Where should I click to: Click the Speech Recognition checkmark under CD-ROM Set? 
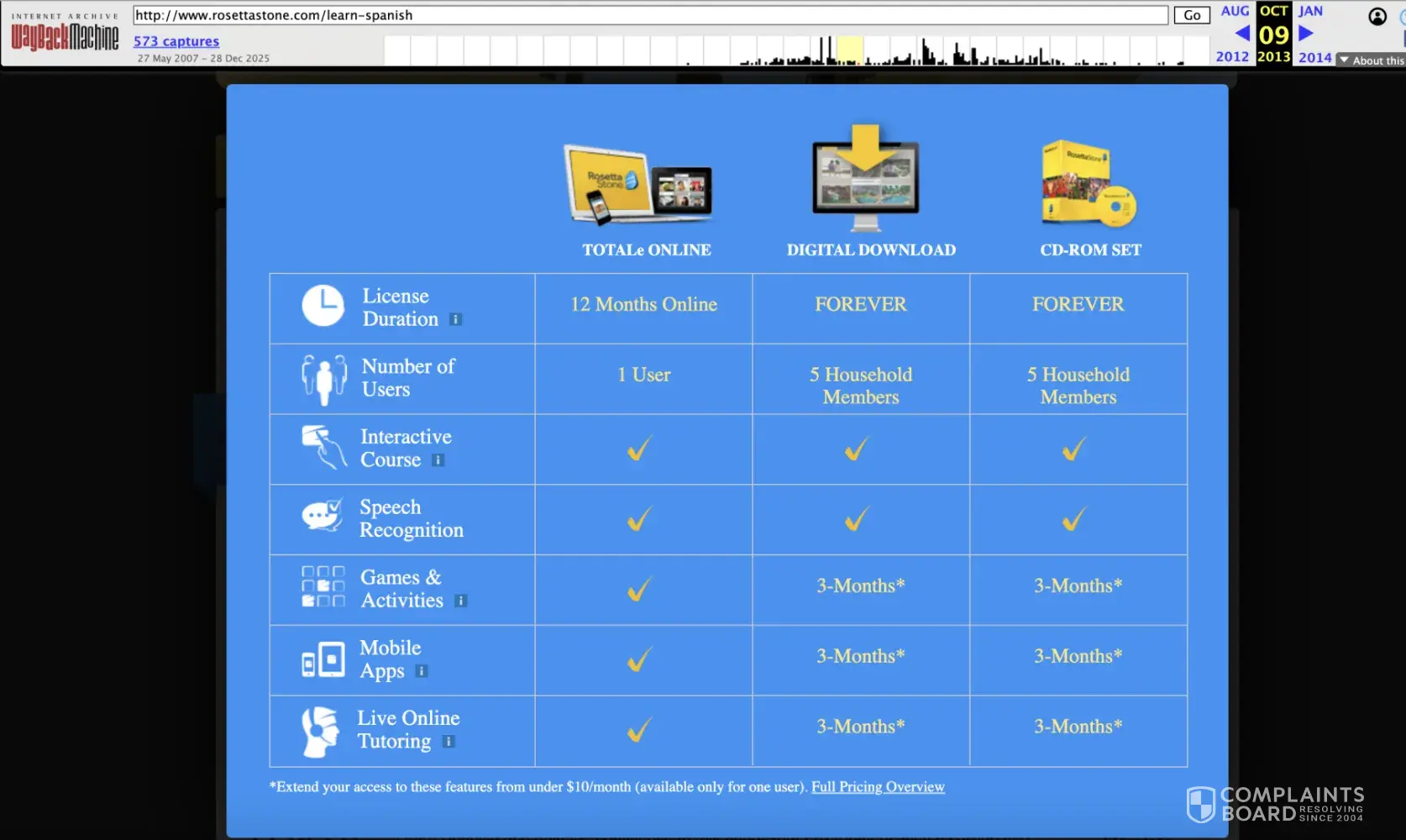coord(1074,519)
